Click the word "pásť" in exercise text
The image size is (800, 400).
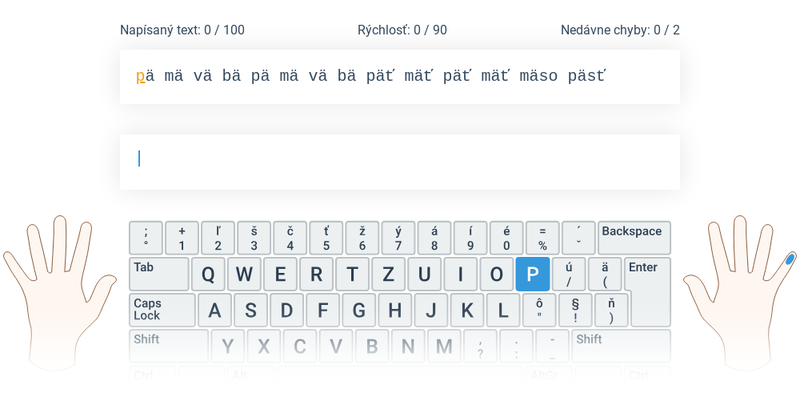tap(586, 77)
